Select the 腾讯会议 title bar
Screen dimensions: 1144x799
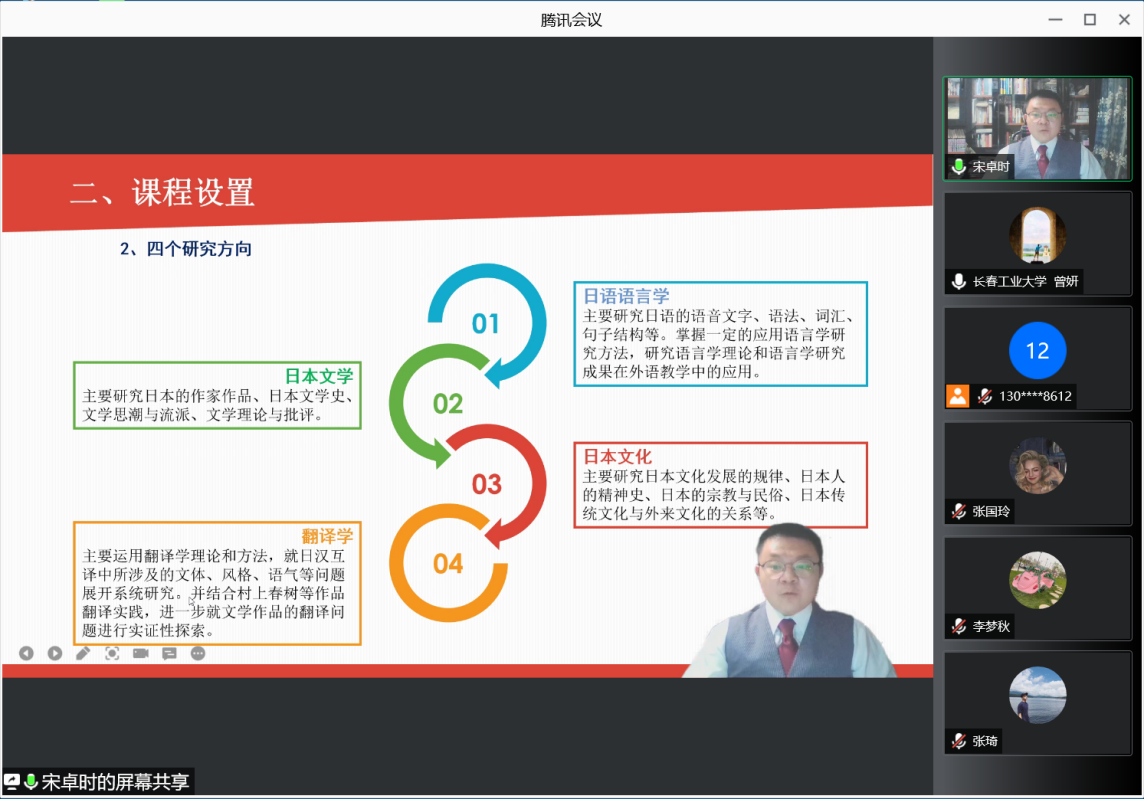click(x=571, y=18)
